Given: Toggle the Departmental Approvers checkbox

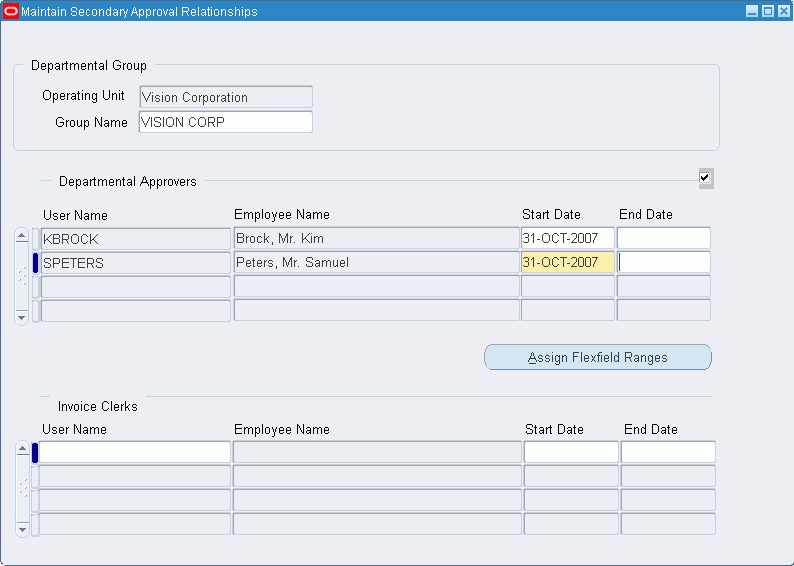Looking at the screenshot, I should pyautogui.click(x=705, y=178).
